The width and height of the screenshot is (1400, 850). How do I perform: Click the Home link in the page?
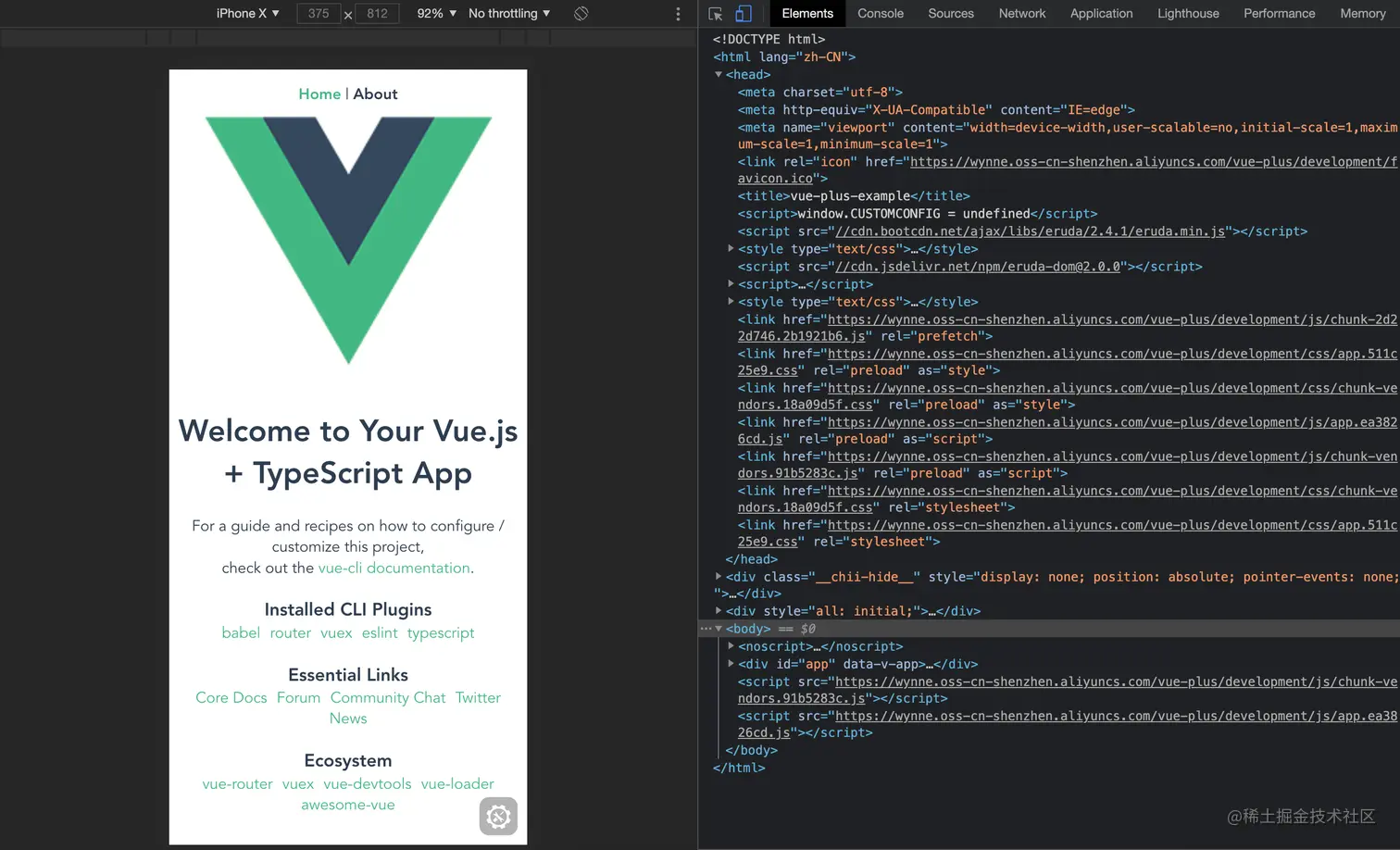coord(319,94)
